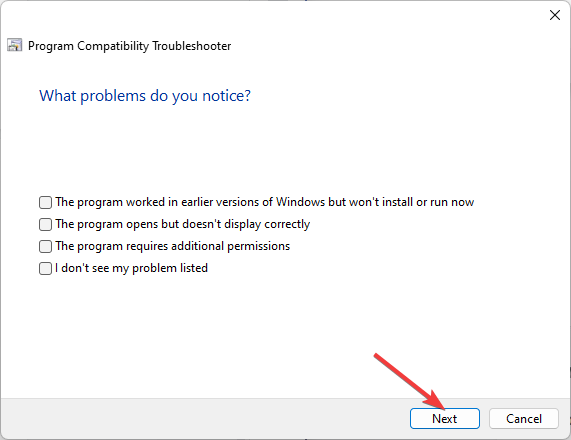Image resolution: width=571 pixels, height=440 pixels.
Task: Click the words 'won't install or run now'
Action: click(411, 202)
